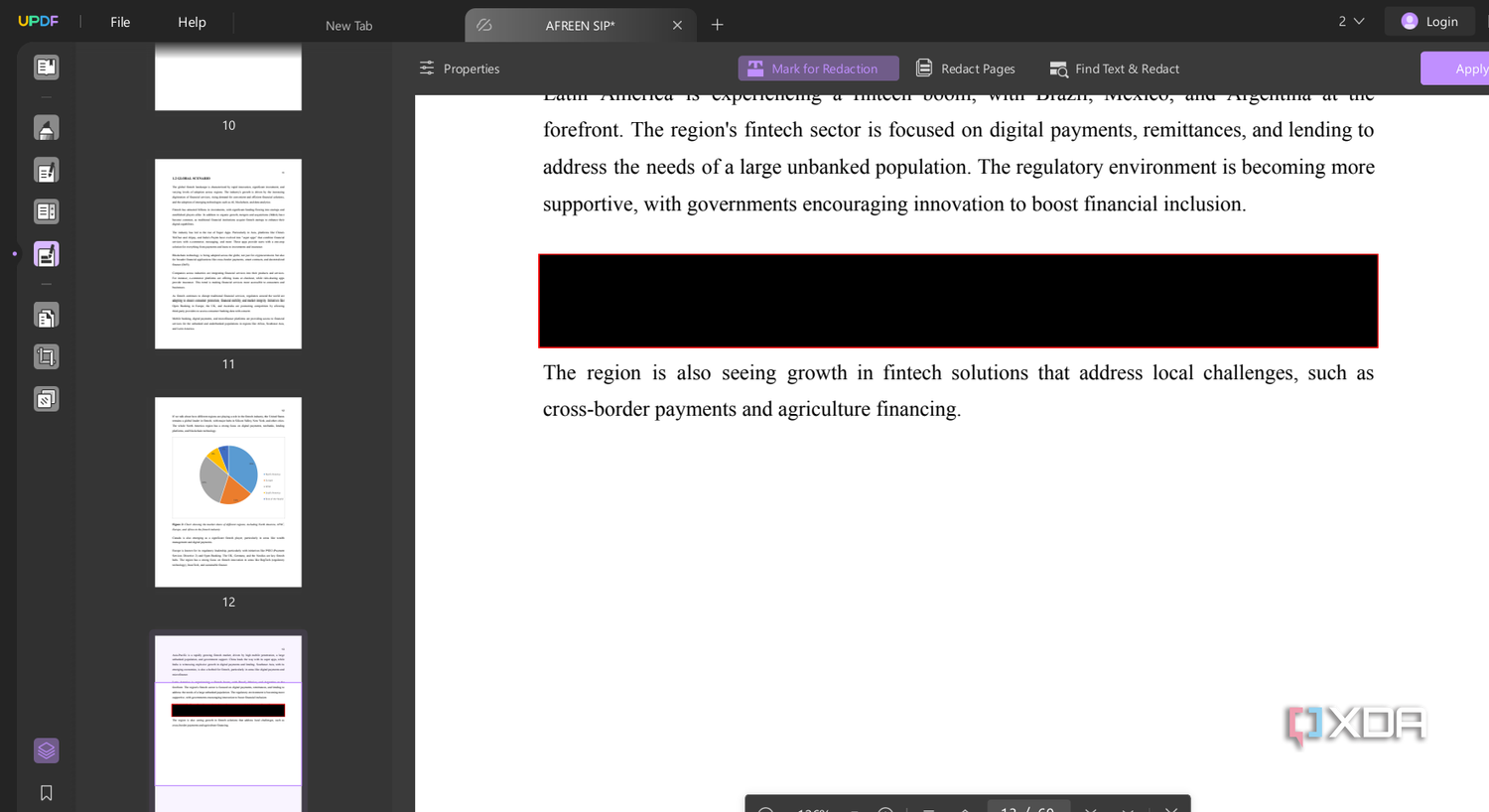
Task: Open the Edit PDF tool icon
Action: click(46, 171)
